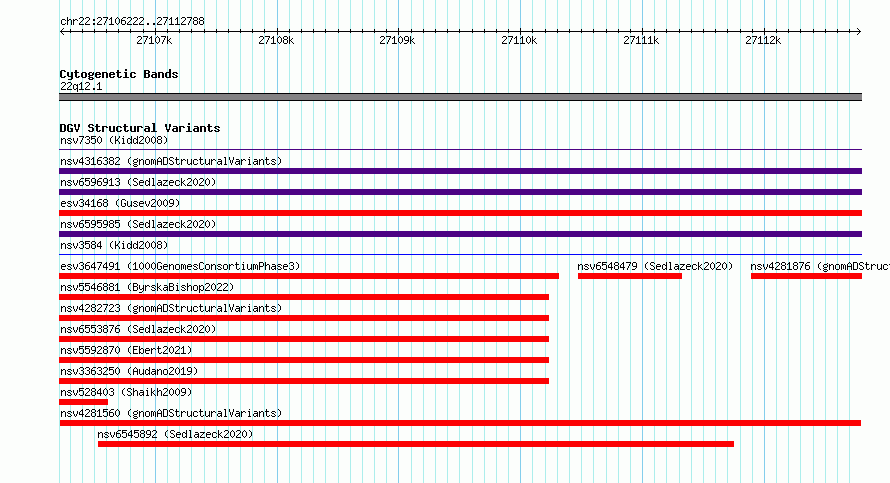Click the chr22:27106222..27112788 coordinates text
The width and height of the screenshot is (890, 483).
tap(132, 22)
